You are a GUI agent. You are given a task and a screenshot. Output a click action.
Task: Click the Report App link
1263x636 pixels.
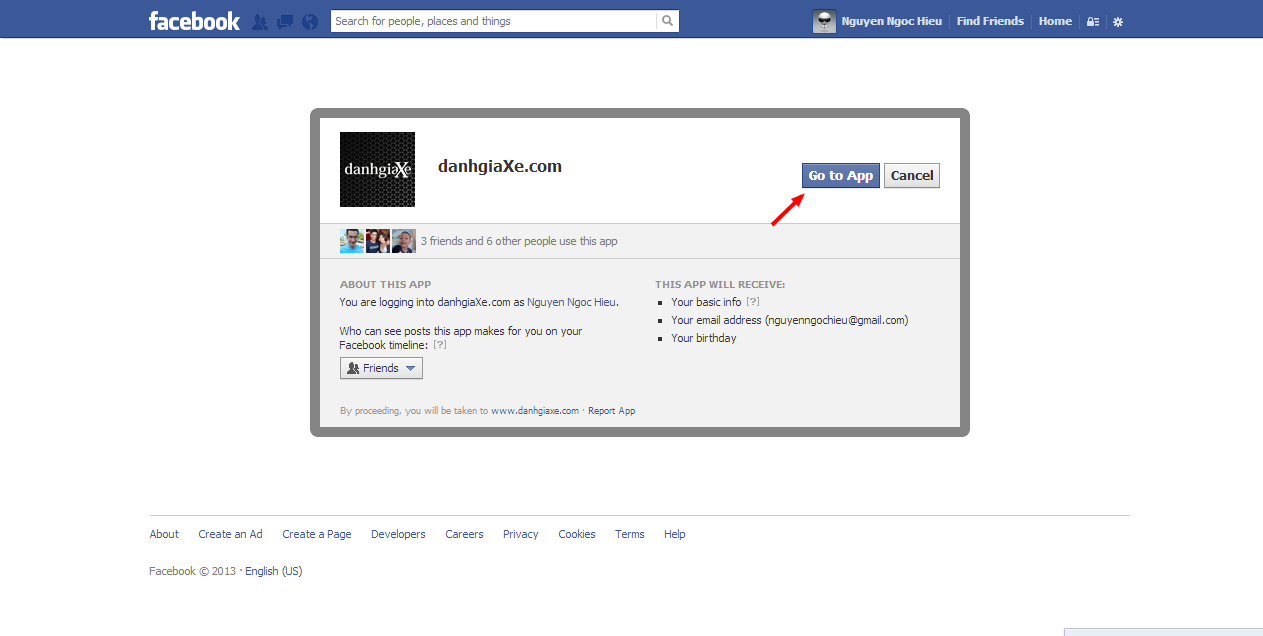(x=611, y=411)
